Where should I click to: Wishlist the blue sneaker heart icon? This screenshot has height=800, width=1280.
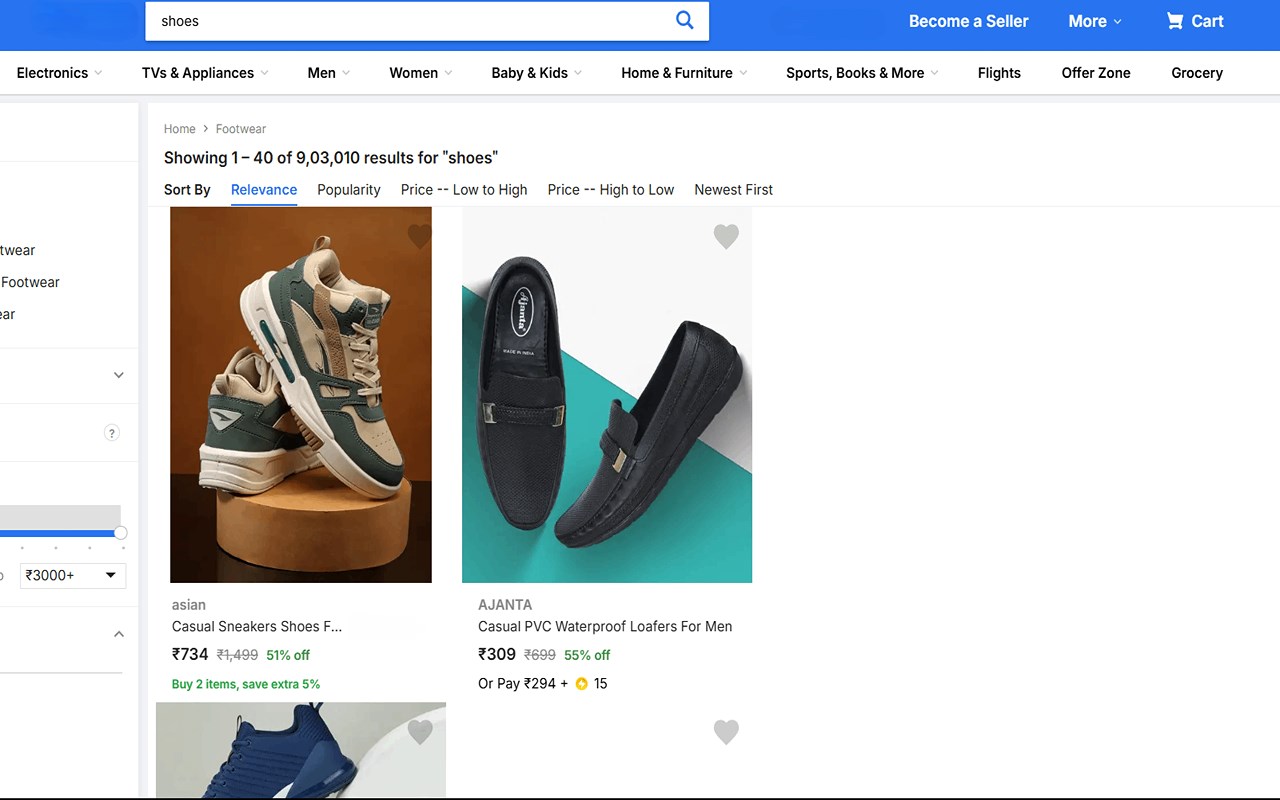pyautogui.click(x=420, y=732)
